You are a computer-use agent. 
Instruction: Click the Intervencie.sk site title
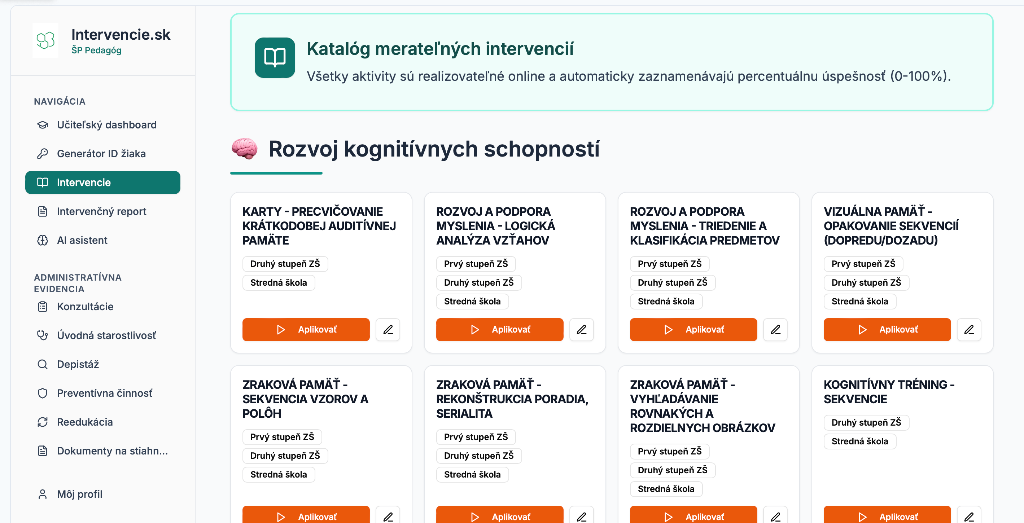121,35
